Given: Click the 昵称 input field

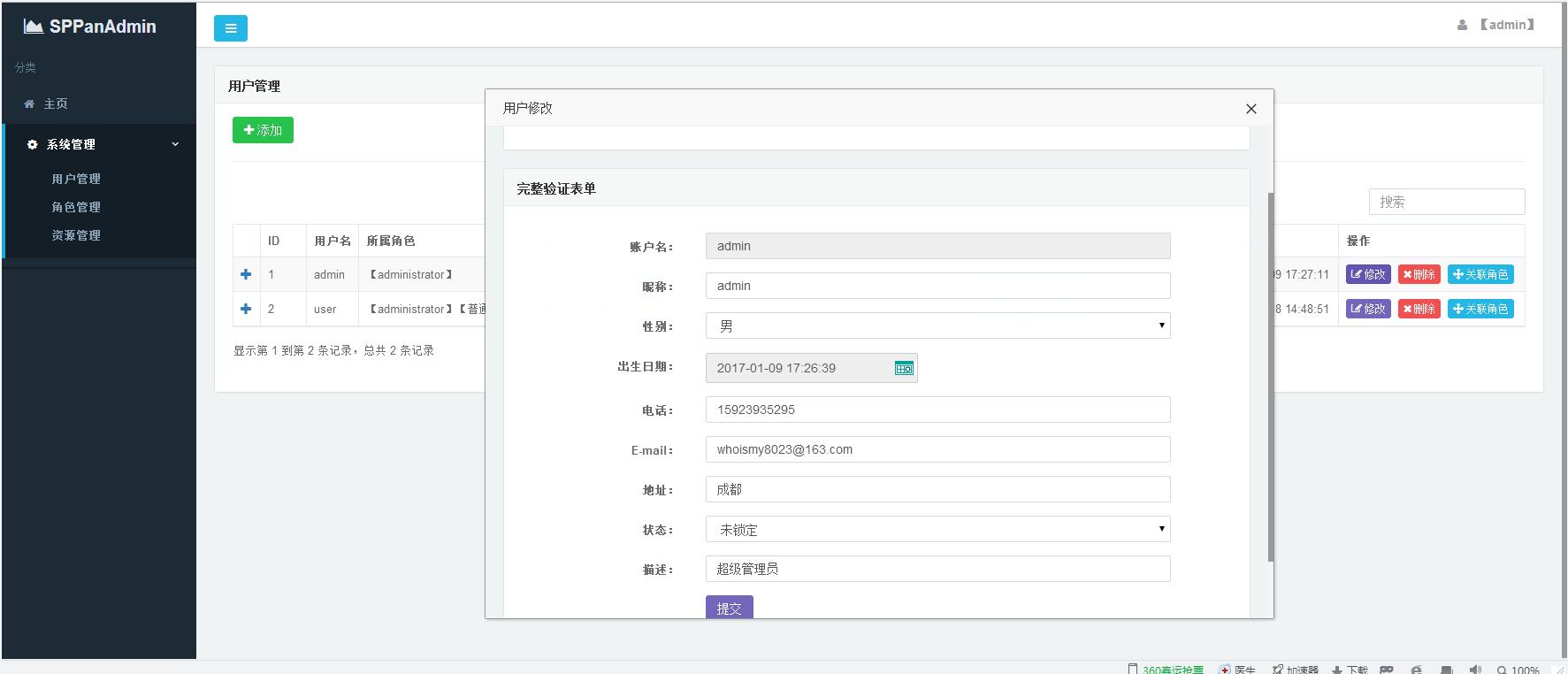Looking at the screenshot, I should click(x=937, y=286).
